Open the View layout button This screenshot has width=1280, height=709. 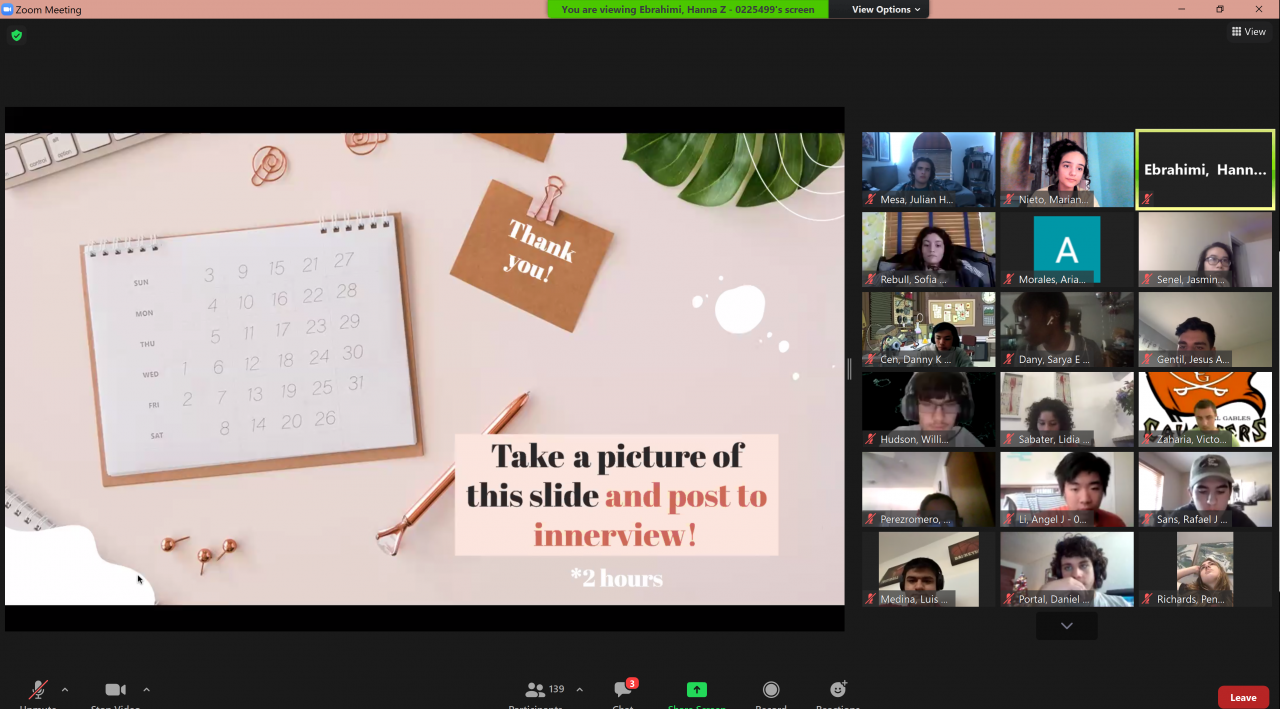1249,32
